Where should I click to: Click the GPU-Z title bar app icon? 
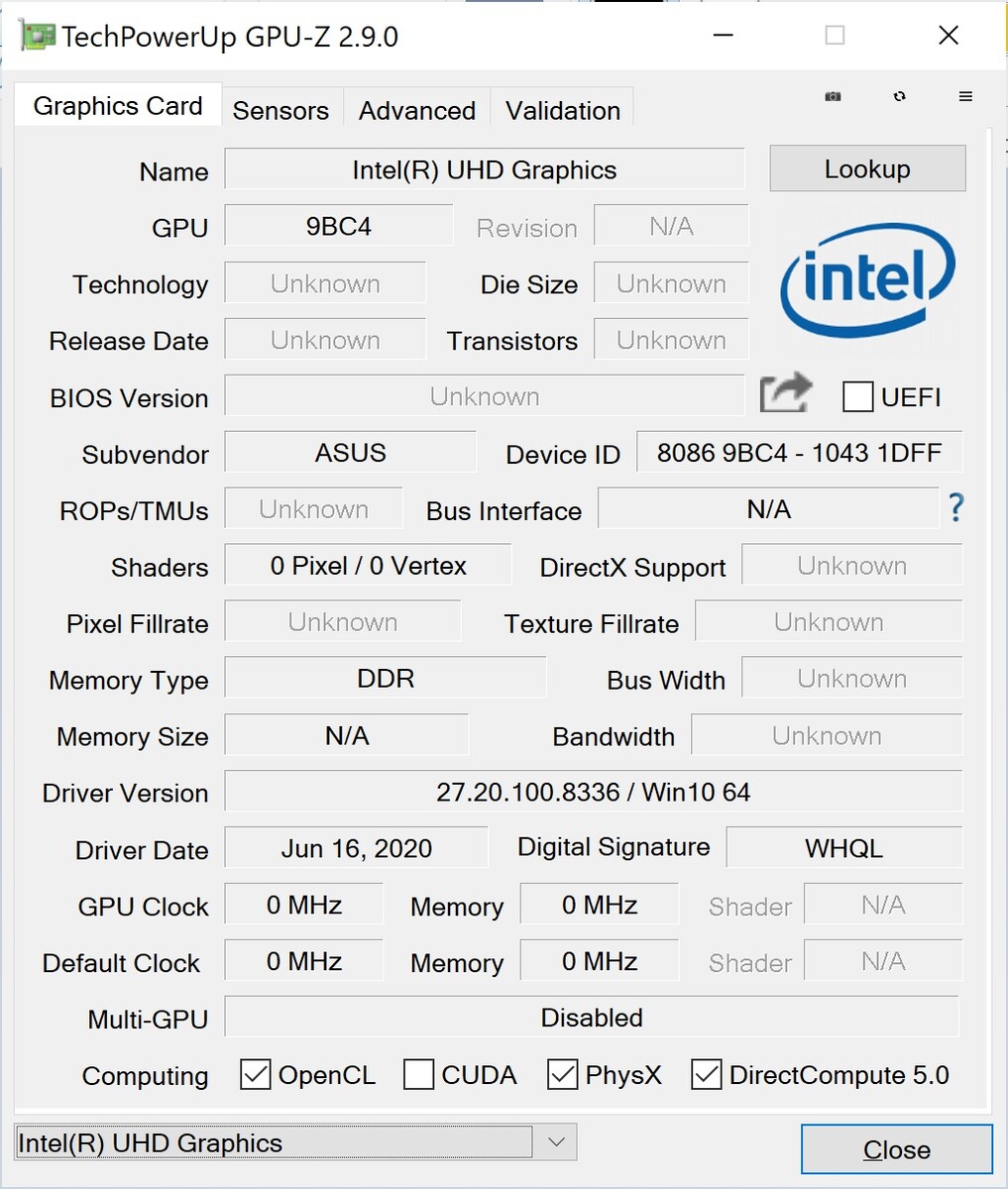(x=36, y=37)
